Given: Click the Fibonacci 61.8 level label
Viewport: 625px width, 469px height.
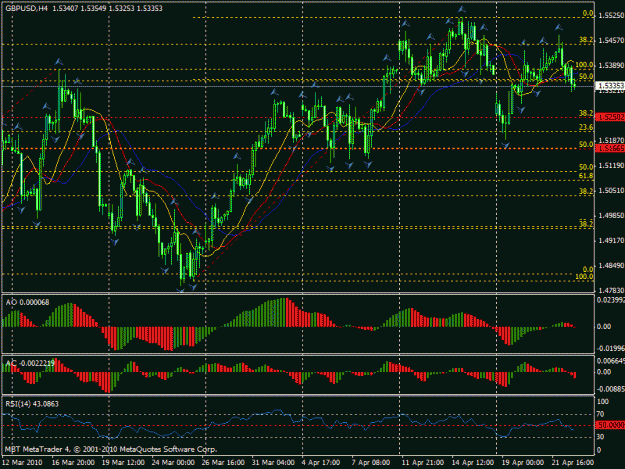Looking at the screenshot, I should 586,176.
